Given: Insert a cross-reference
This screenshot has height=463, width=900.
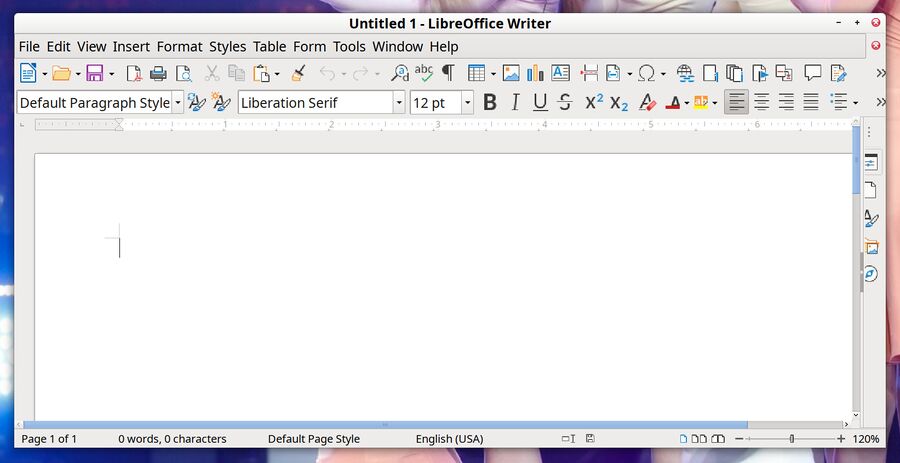Looking at the screenshot, I should [x=783, y=73].
